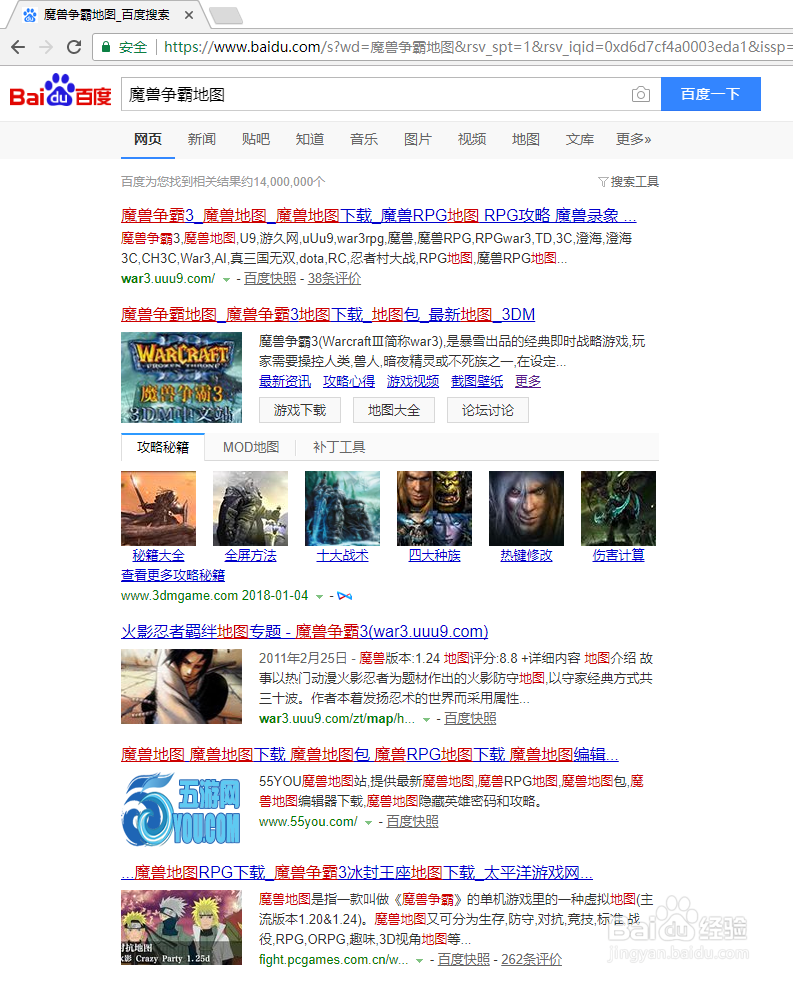Open the 秘籍大全 text link
This screenshot has height=981, width=793.
158,555
